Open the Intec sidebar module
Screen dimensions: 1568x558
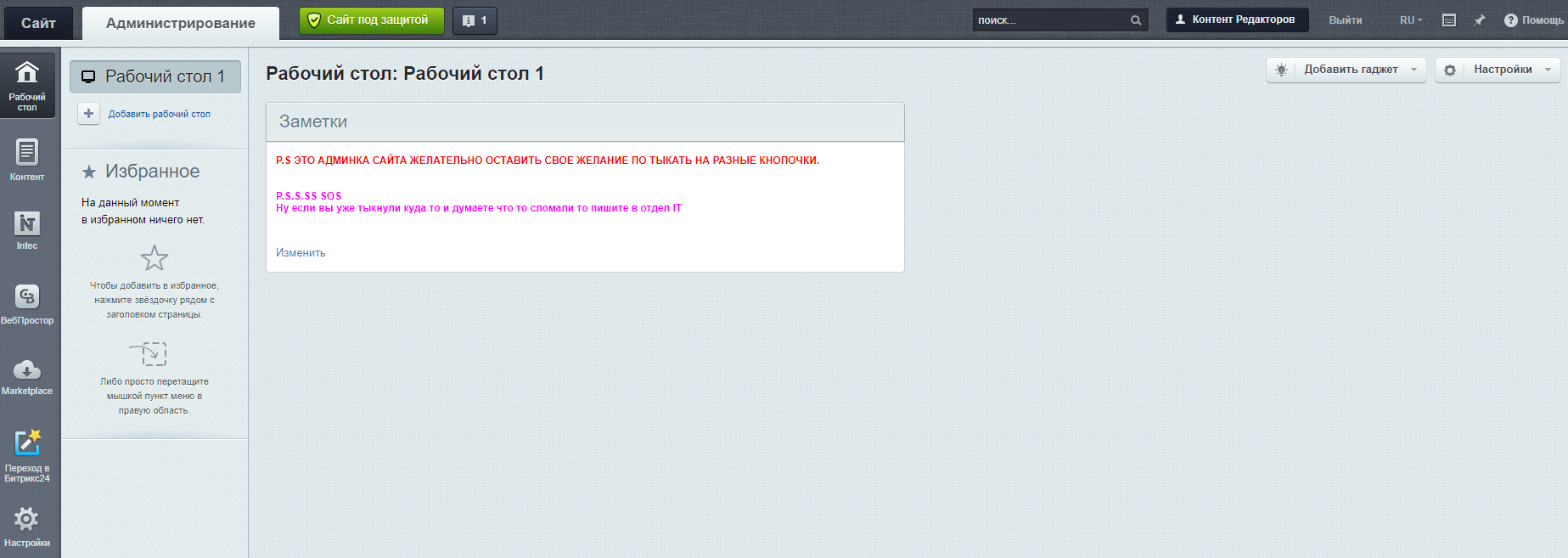click(27, 231)
